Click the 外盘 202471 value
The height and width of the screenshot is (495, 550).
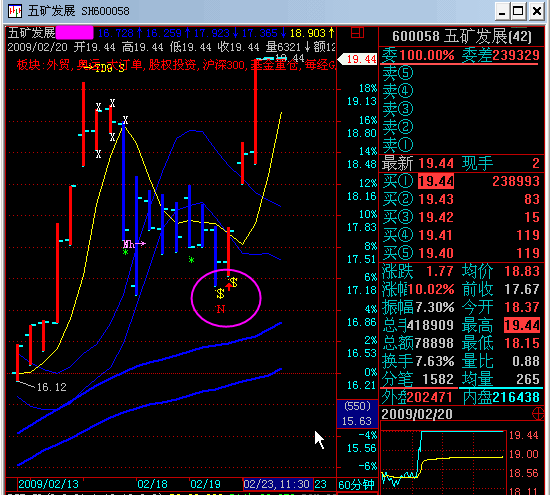[x=430, y=397]
